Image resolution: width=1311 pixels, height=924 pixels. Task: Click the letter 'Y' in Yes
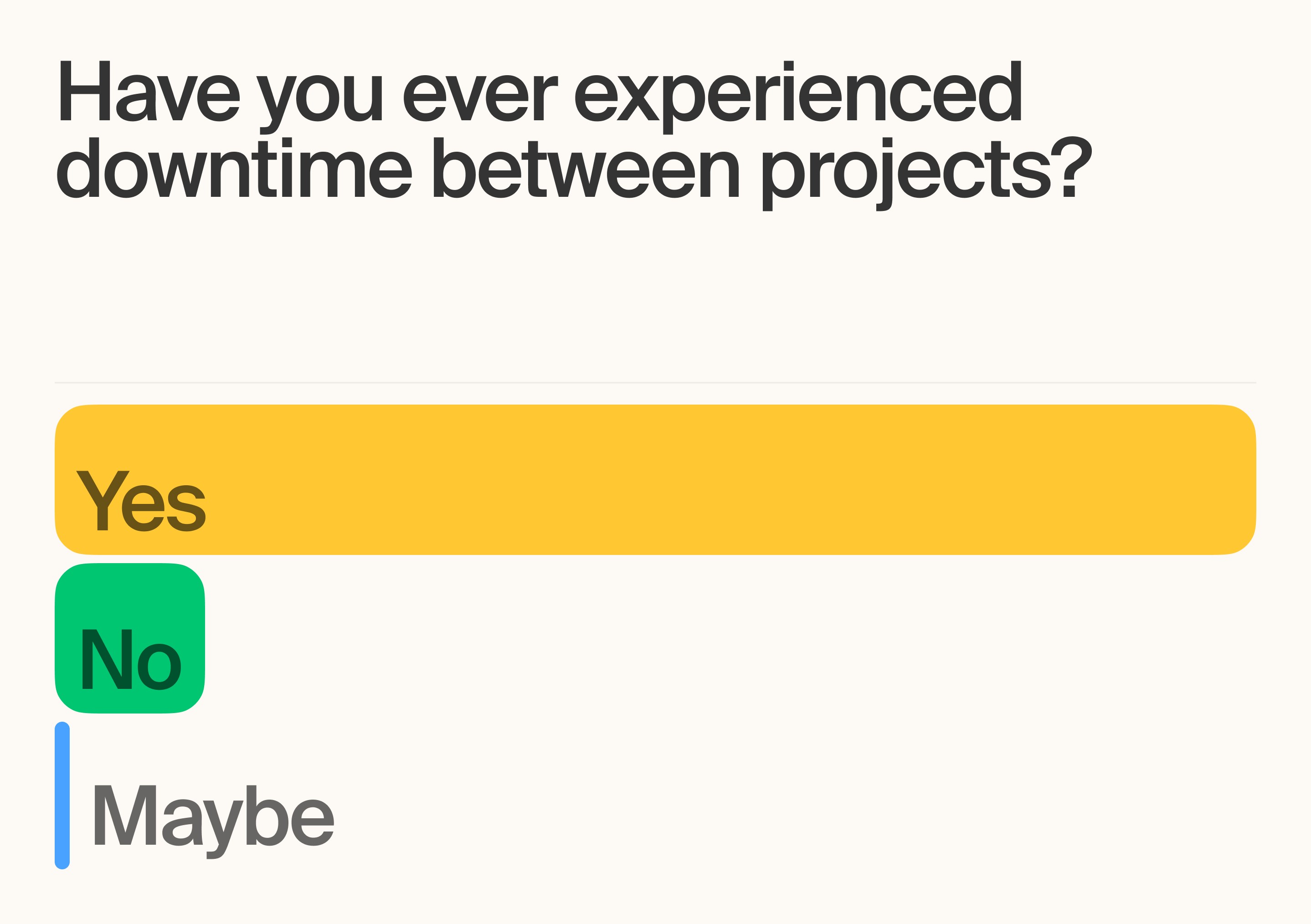(x=103, y=500)
